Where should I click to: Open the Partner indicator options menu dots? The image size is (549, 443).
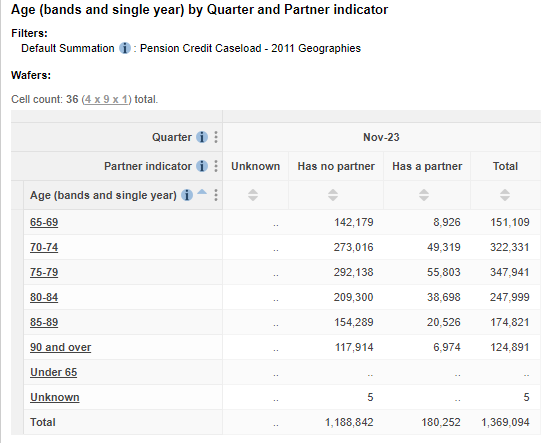point(216,166)
